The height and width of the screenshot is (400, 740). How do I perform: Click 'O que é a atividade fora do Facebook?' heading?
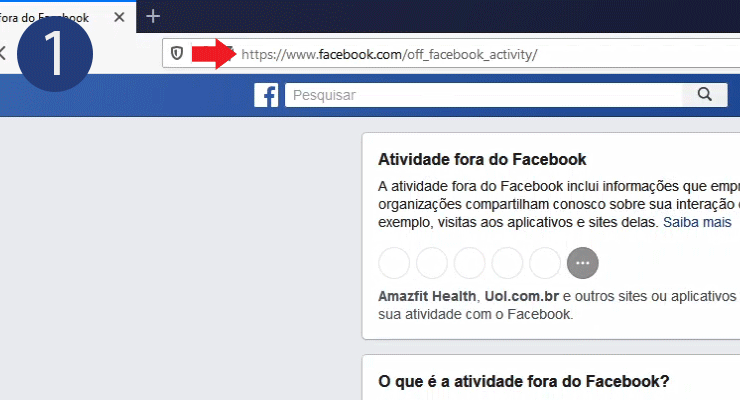pyautogui.click(x=523, y=381)
